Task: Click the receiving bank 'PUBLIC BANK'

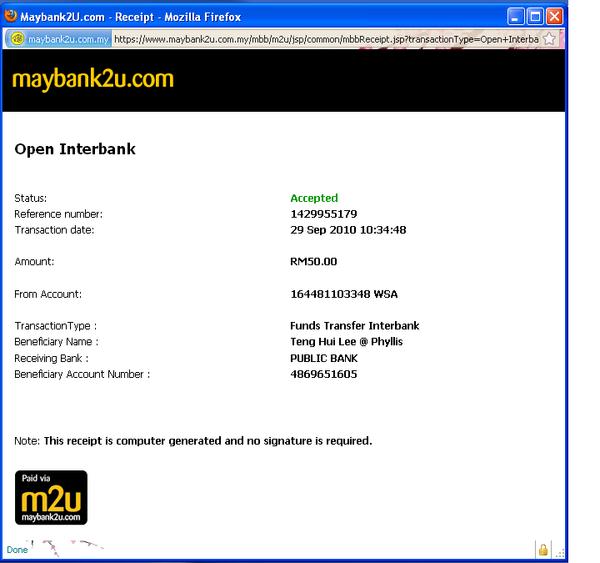Action: 324,358
